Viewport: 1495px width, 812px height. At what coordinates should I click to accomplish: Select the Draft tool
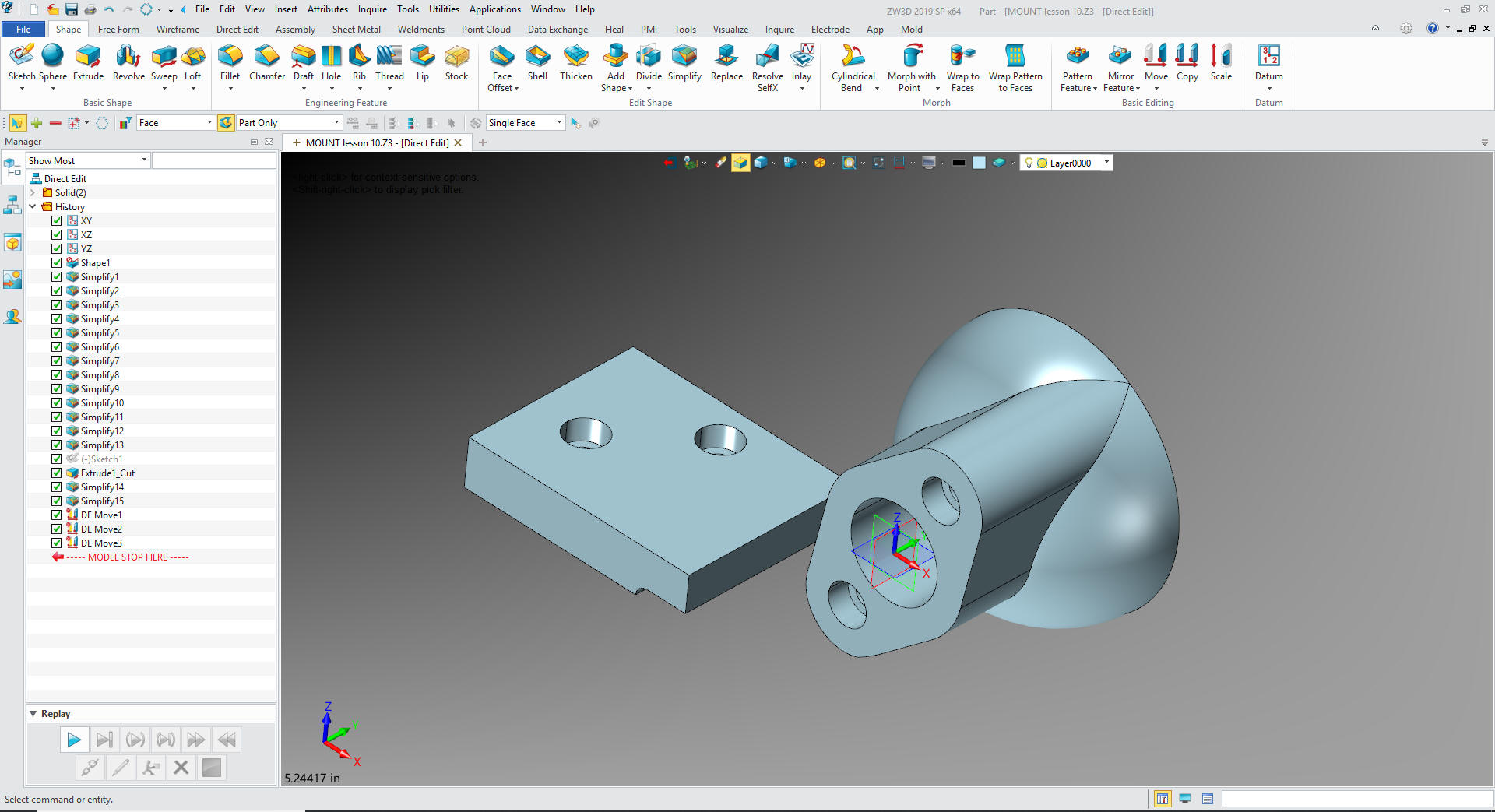(303, 62)
